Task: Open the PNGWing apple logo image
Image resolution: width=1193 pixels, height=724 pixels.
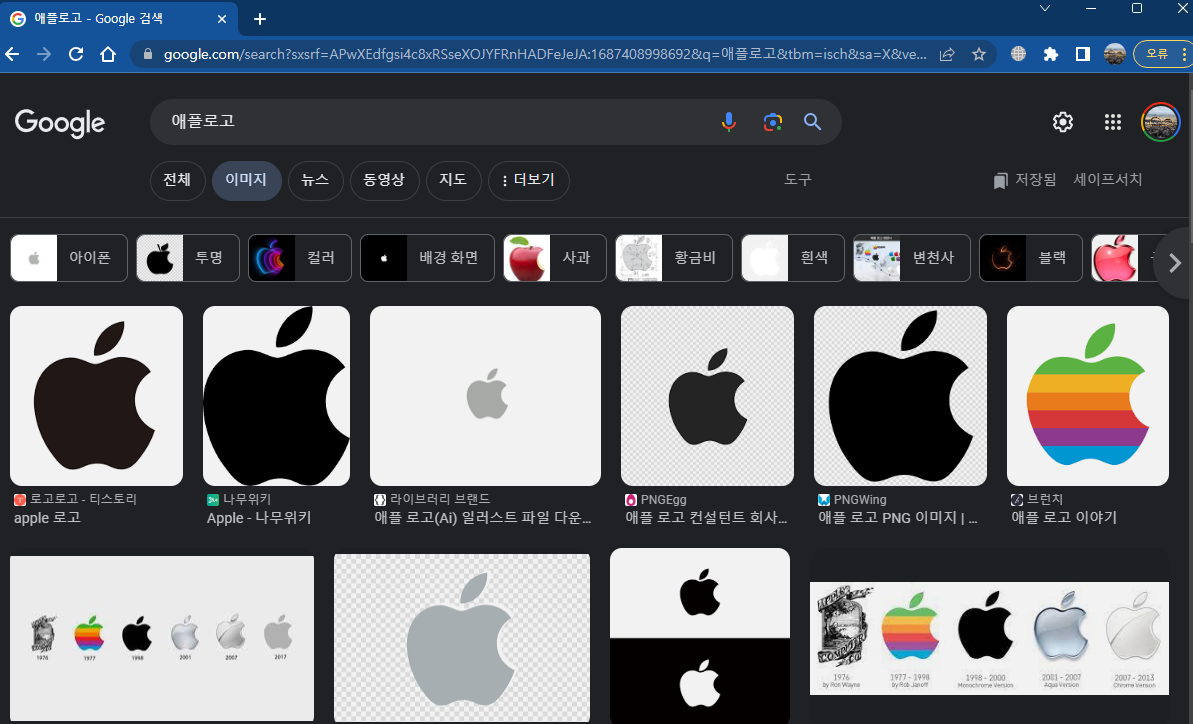Action: pyautogui.click(x=900, y=395)
